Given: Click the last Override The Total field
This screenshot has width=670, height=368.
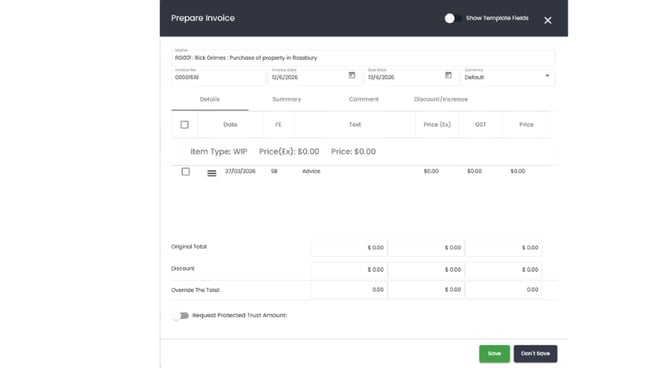Looking at the screenshot, I should tap(504, 290).
